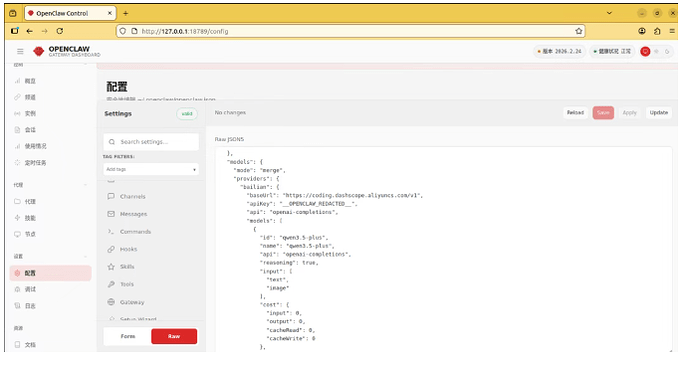
Task: Click the Save config button
Action: point(603,113)
